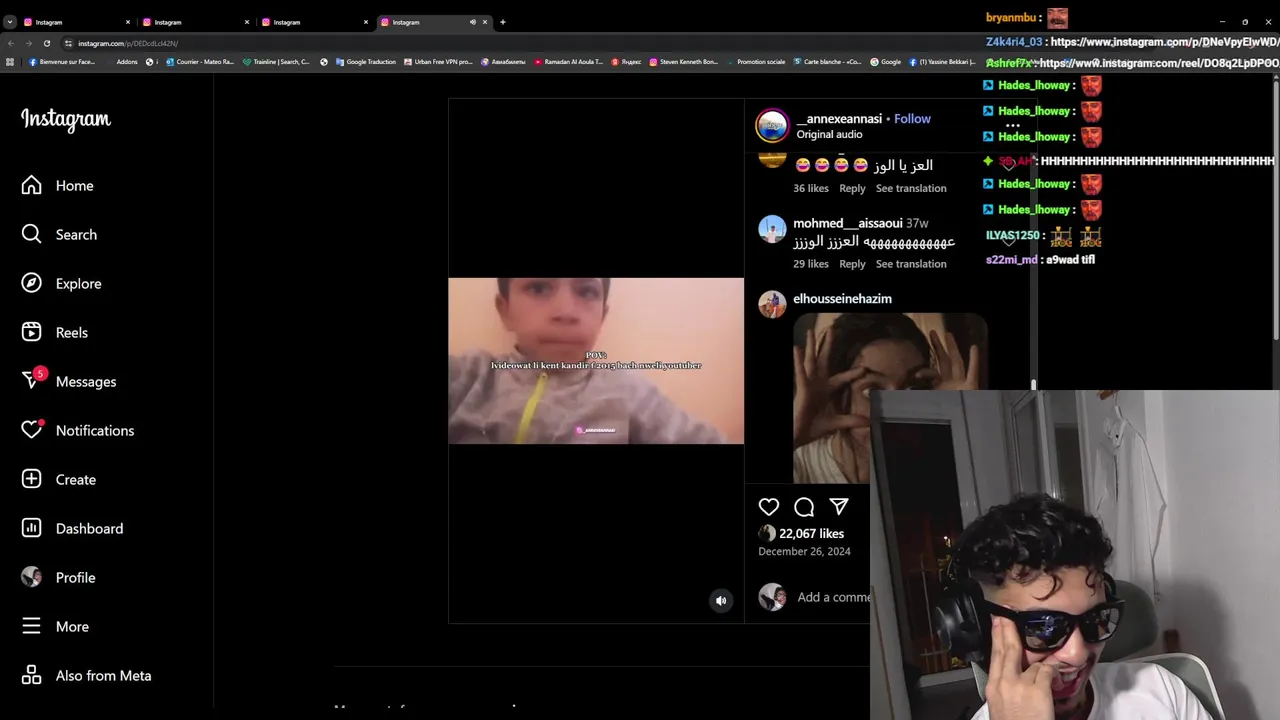
Task: Unmute the video with the speaker icon
Action: 721,601
